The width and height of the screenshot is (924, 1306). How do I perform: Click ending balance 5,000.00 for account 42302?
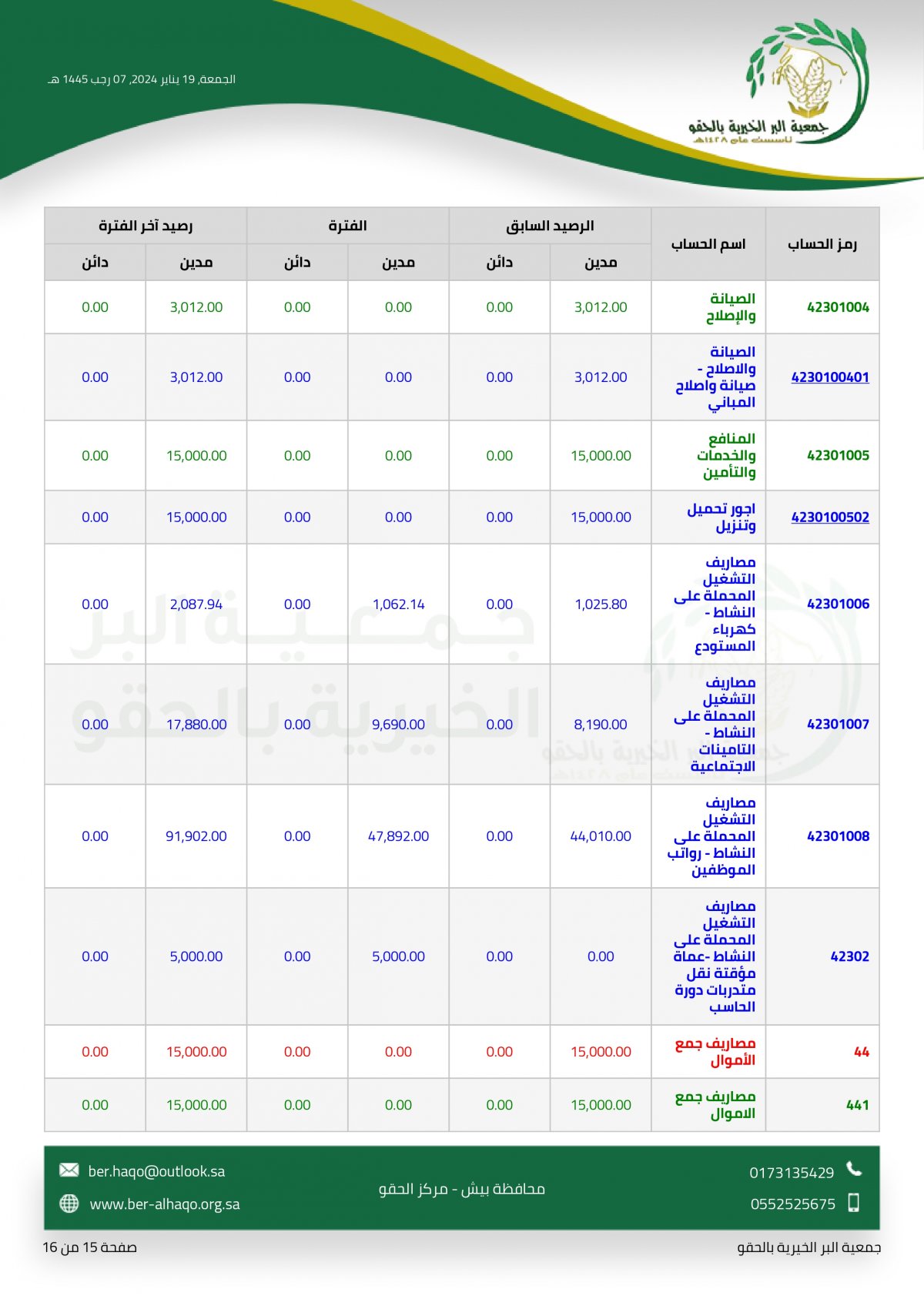[x=196, y=956]
